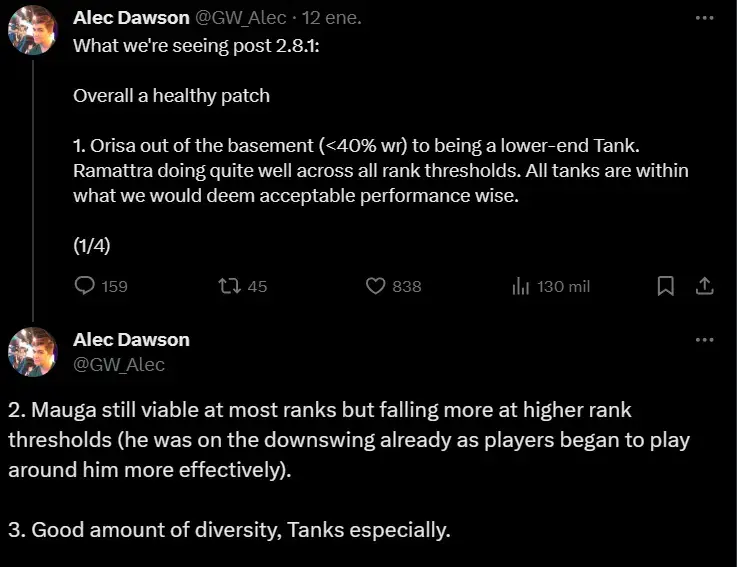Click the 130 mil views count
The width and height of the screenshot is (737, 567).
pyautogui.click(x=564, y=286)
